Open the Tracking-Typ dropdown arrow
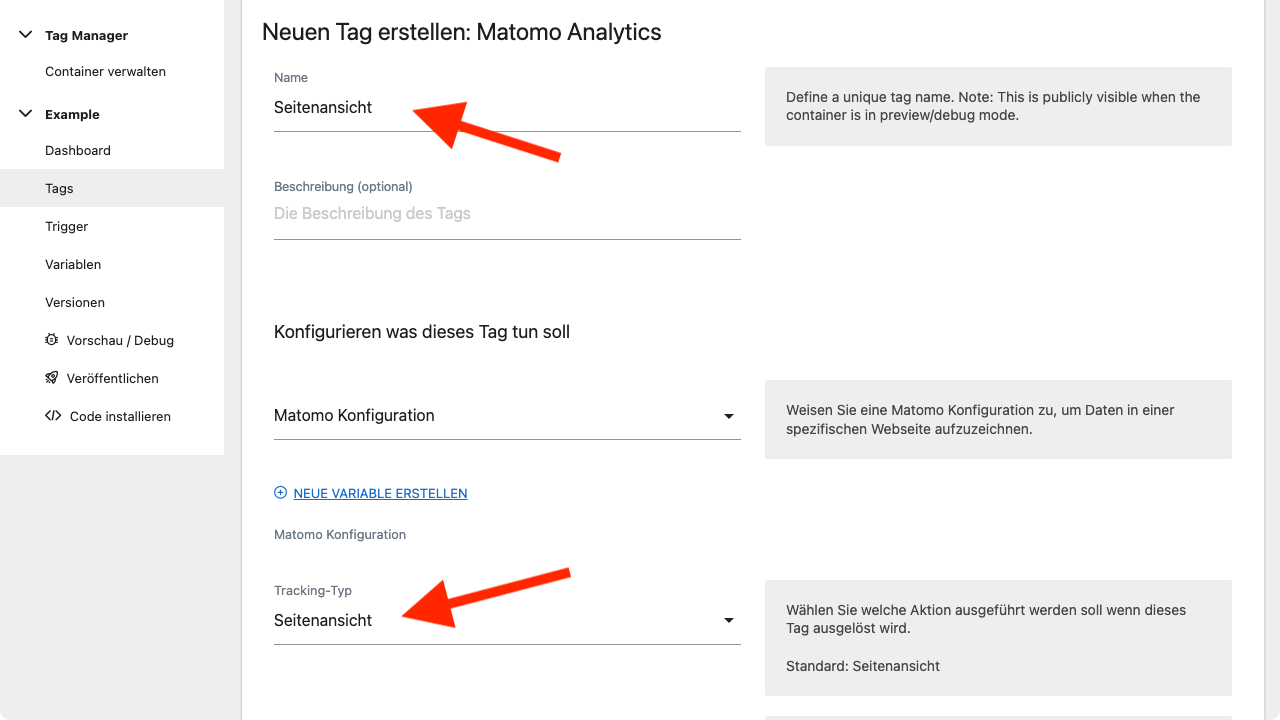 [x=729, y=621]
